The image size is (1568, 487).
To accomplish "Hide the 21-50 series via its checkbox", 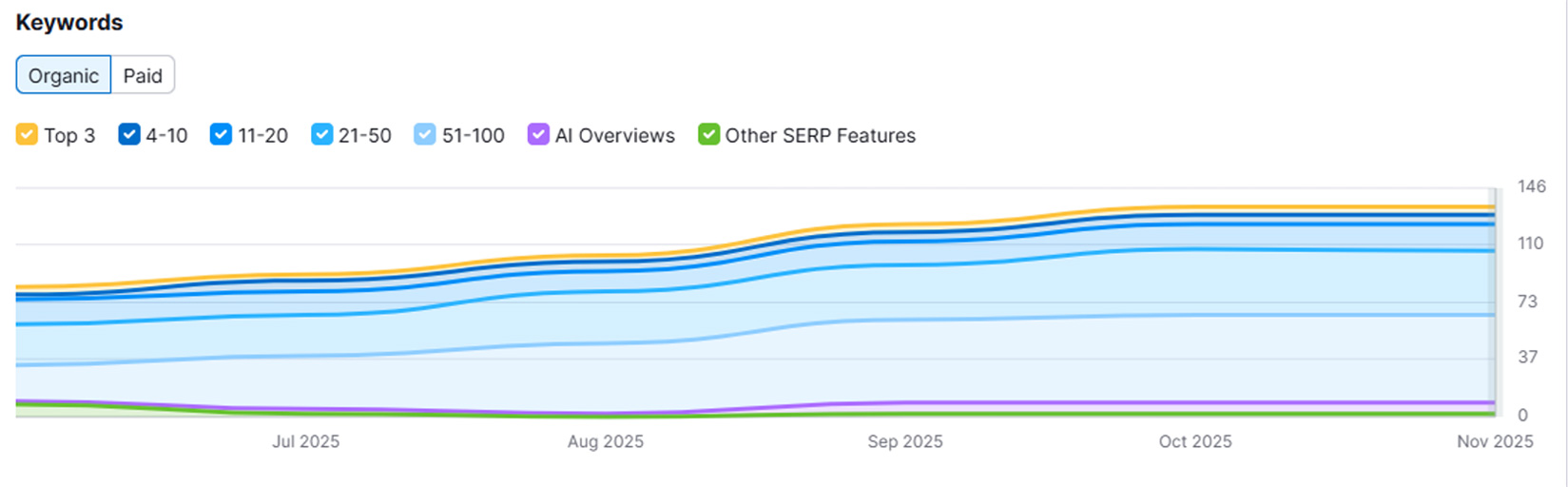I will 322,135.
